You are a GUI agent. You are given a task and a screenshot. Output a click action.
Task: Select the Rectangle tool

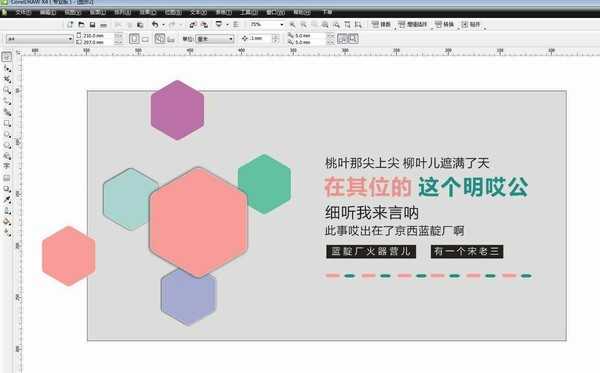[7, 123]
